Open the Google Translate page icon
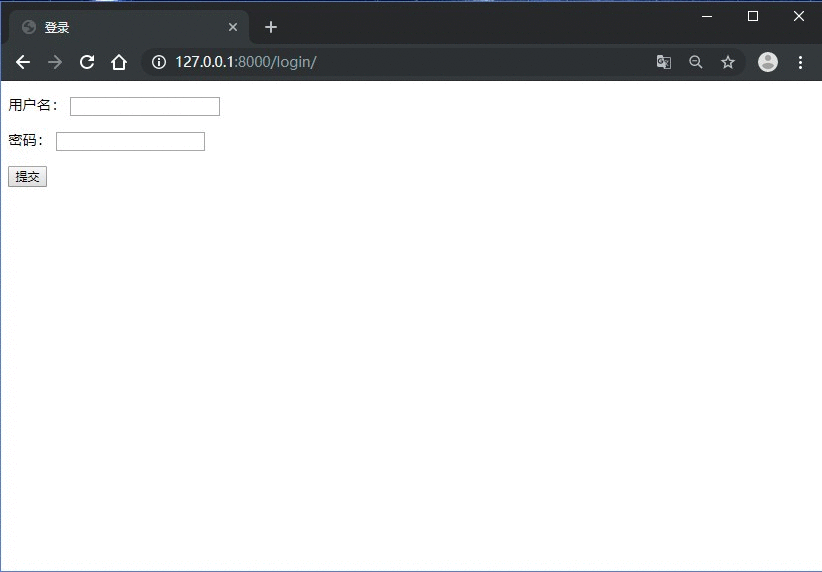Screen dimensions: 822x572 coord(664,62)
